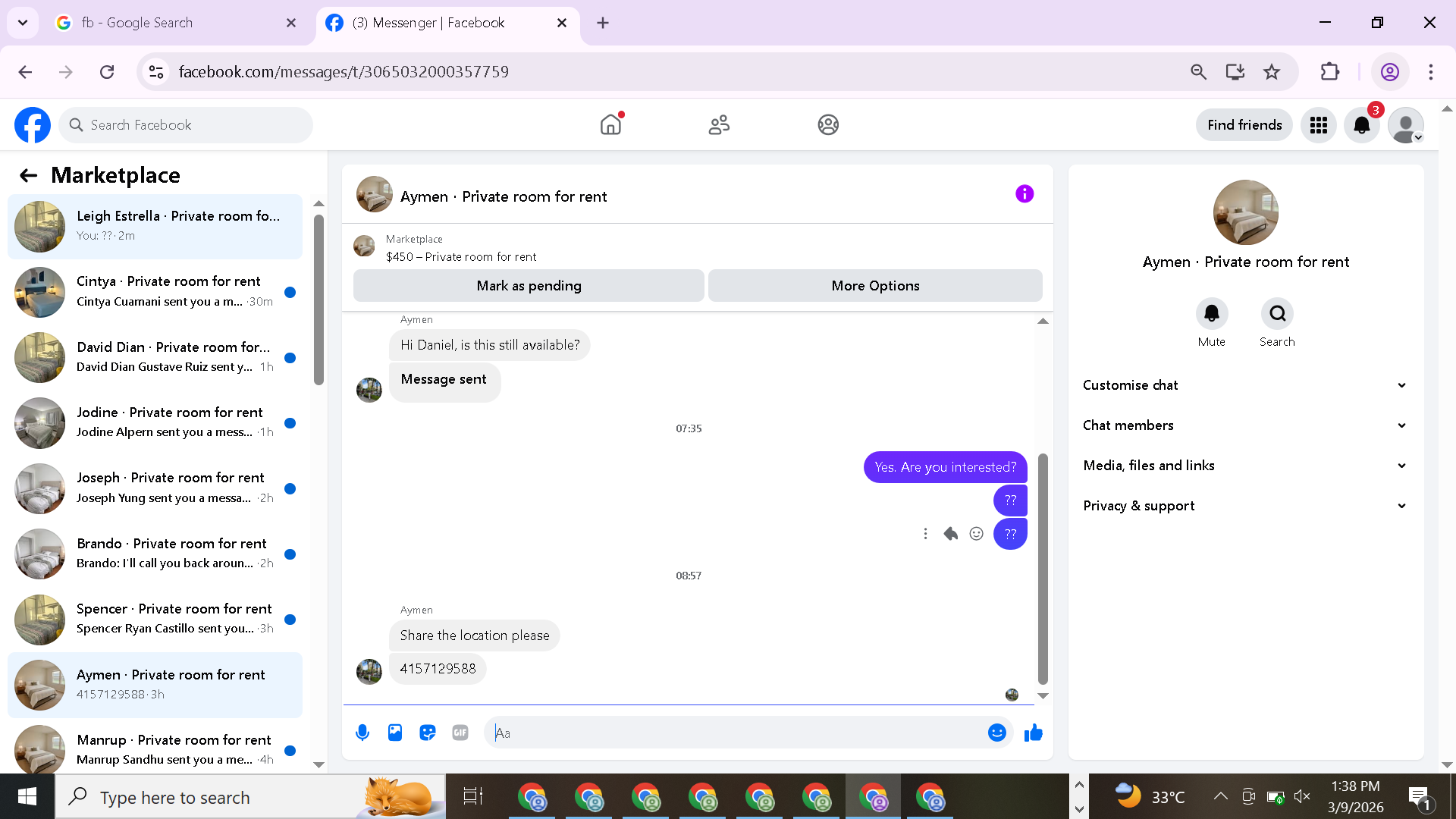React to message with smiley icon

(x=977, y=534)
